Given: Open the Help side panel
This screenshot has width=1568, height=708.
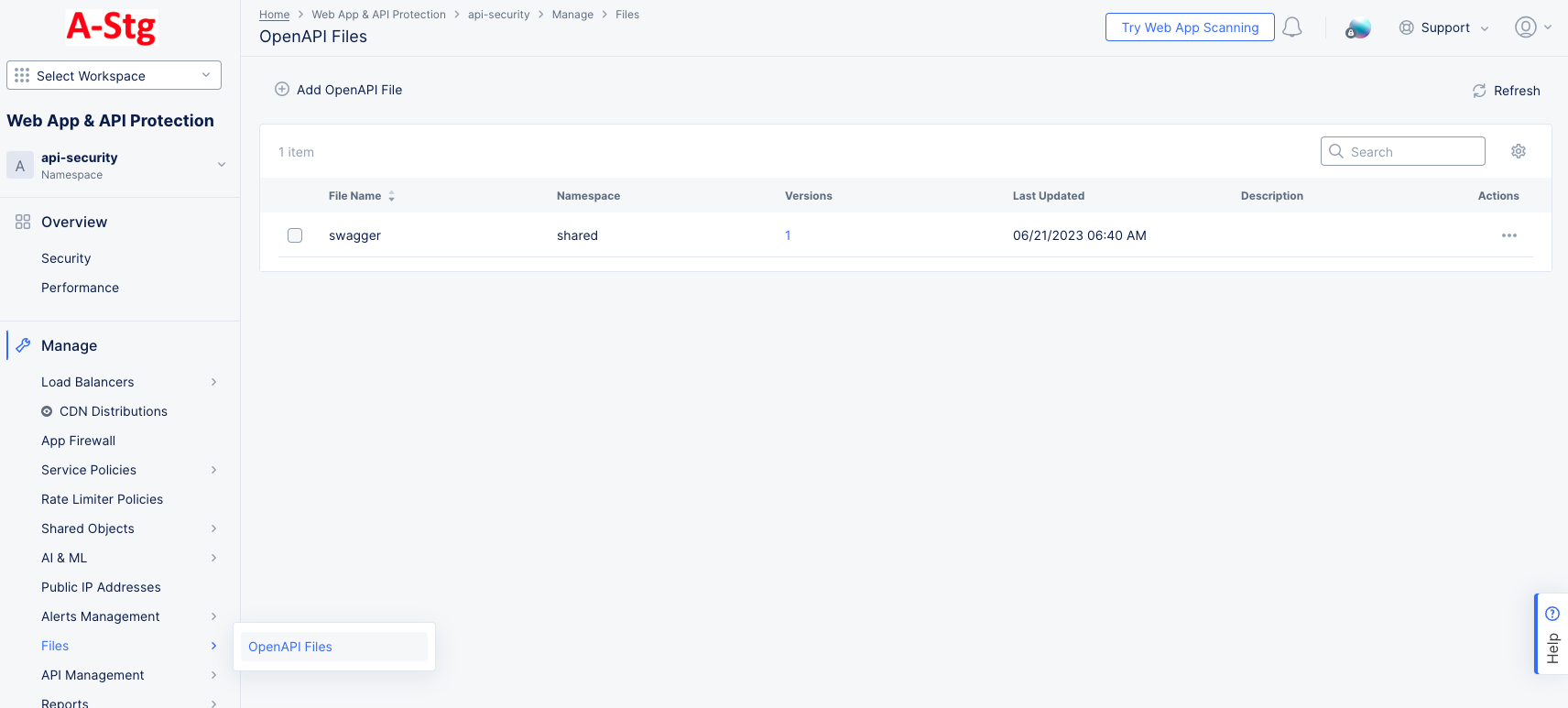Looking at the screenshot, I should [x=1552, y=634].
